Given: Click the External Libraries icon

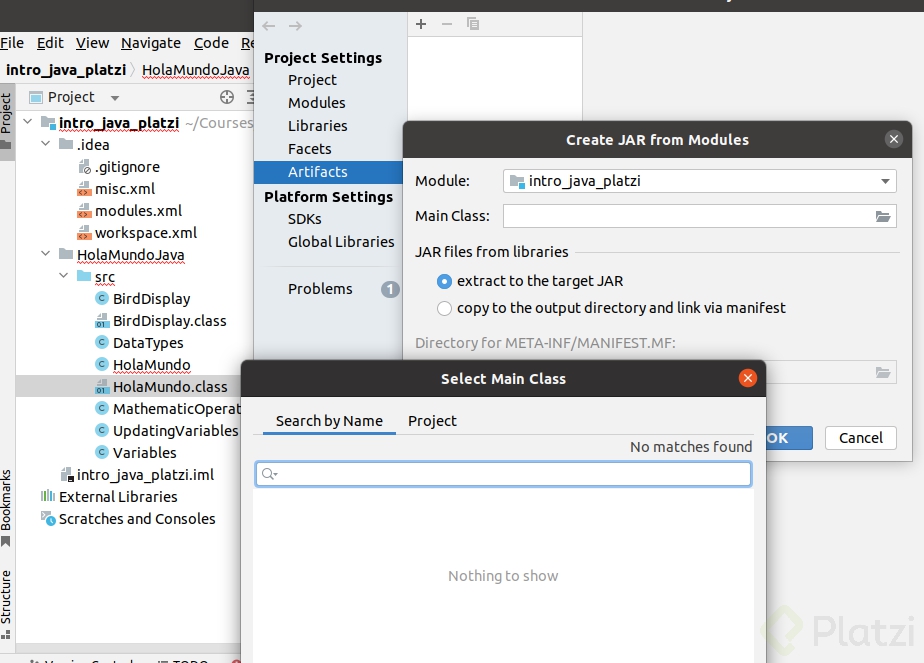Looking at the screenshot, I should pos(48,496).
